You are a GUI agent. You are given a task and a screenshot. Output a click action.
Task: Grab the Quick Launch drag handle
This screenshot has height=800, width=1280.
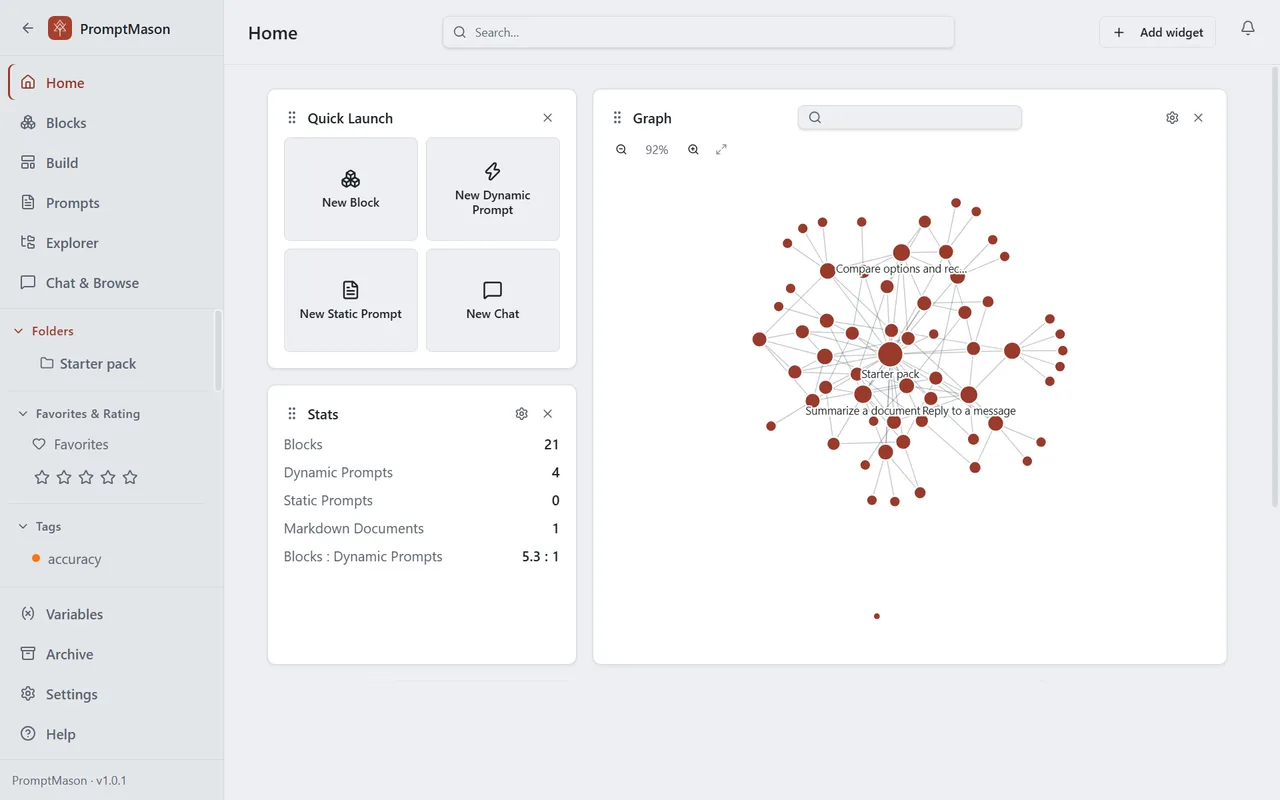click(292, 118)
